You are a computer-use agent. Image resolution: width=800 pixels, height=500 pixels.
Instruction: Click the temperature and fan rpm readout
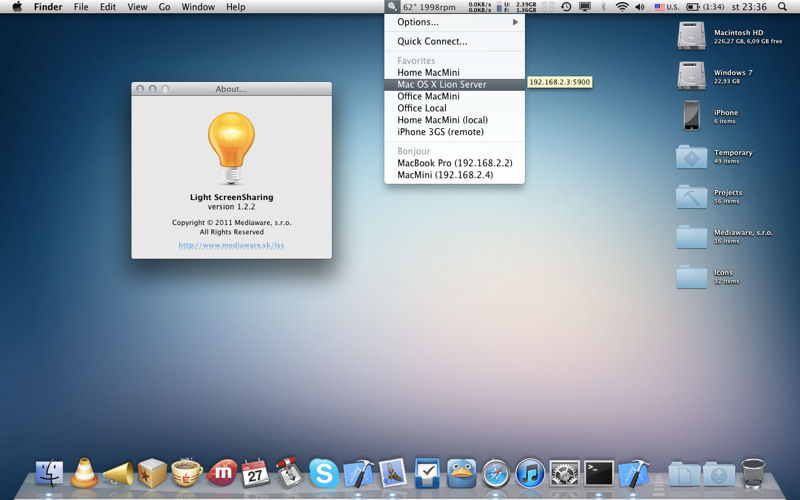coord(429,7)
